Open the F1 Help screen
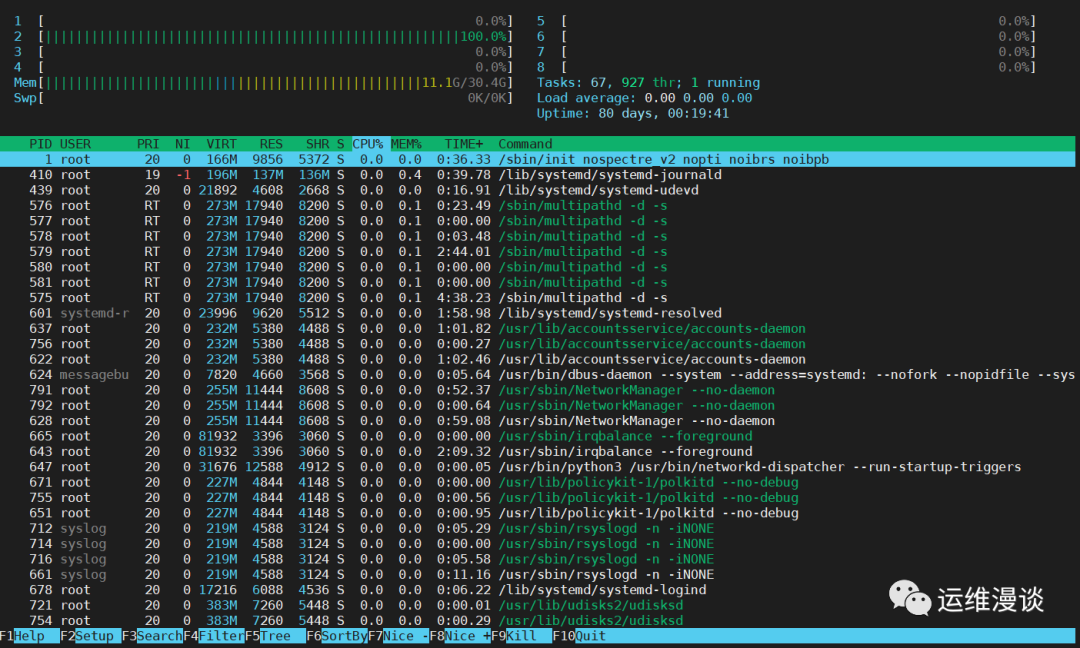 (x=30, y=636)
